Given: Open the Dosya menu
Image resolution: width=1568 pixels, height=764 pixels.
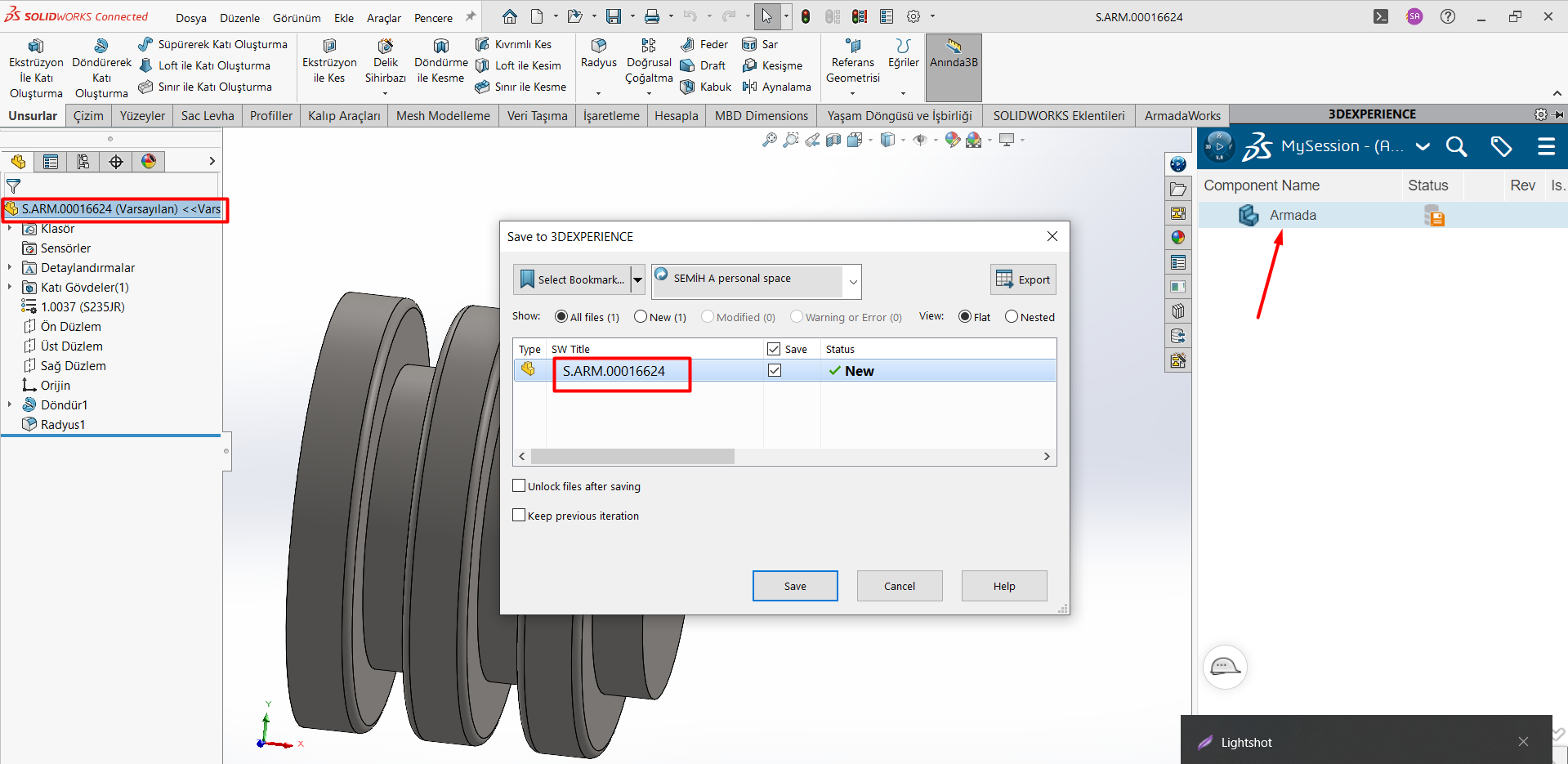Looking at the screenshot, I should click(191, 18).
